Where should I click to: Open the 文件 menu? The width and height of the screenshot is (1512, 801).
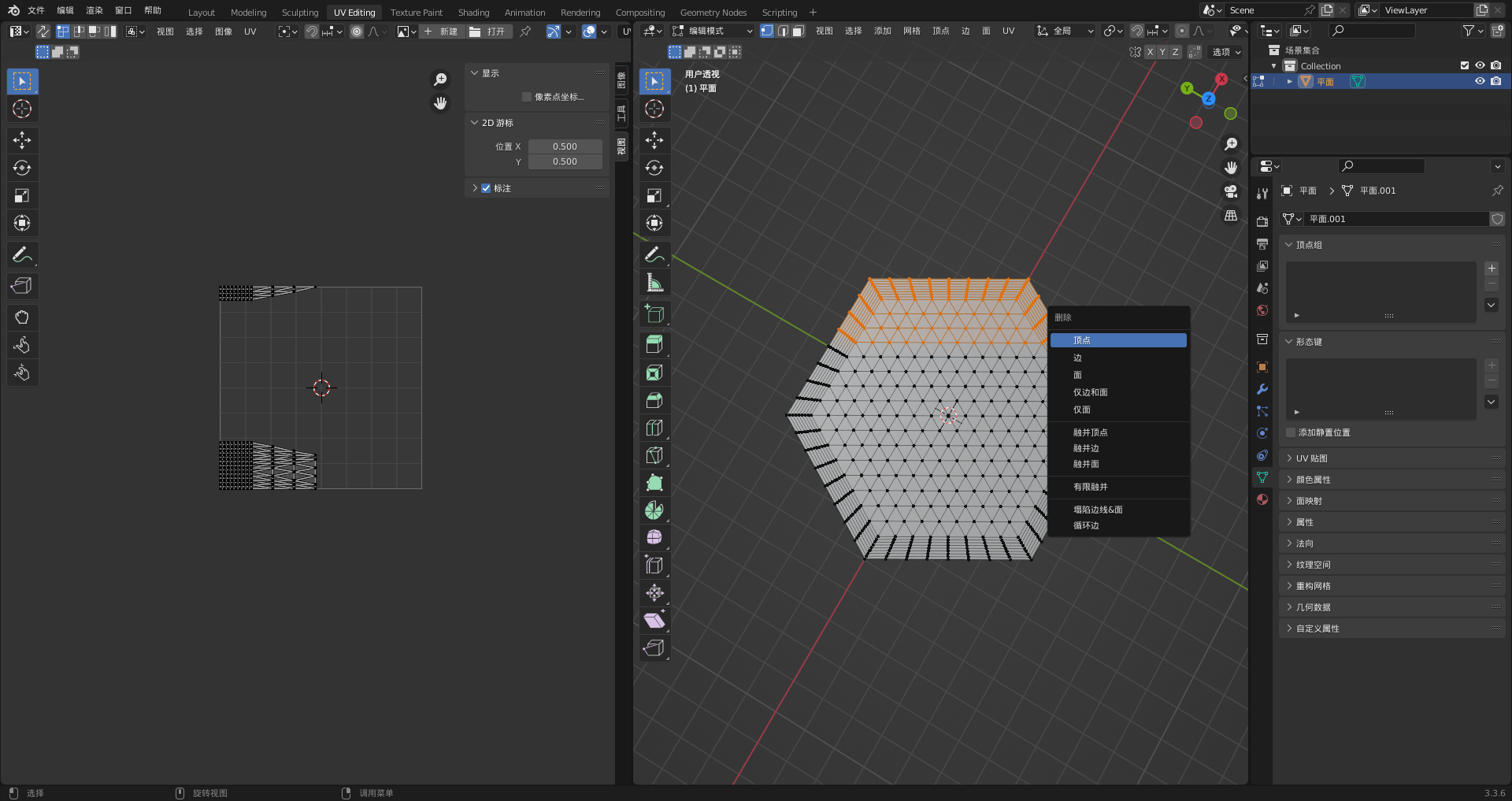[36, 10]
